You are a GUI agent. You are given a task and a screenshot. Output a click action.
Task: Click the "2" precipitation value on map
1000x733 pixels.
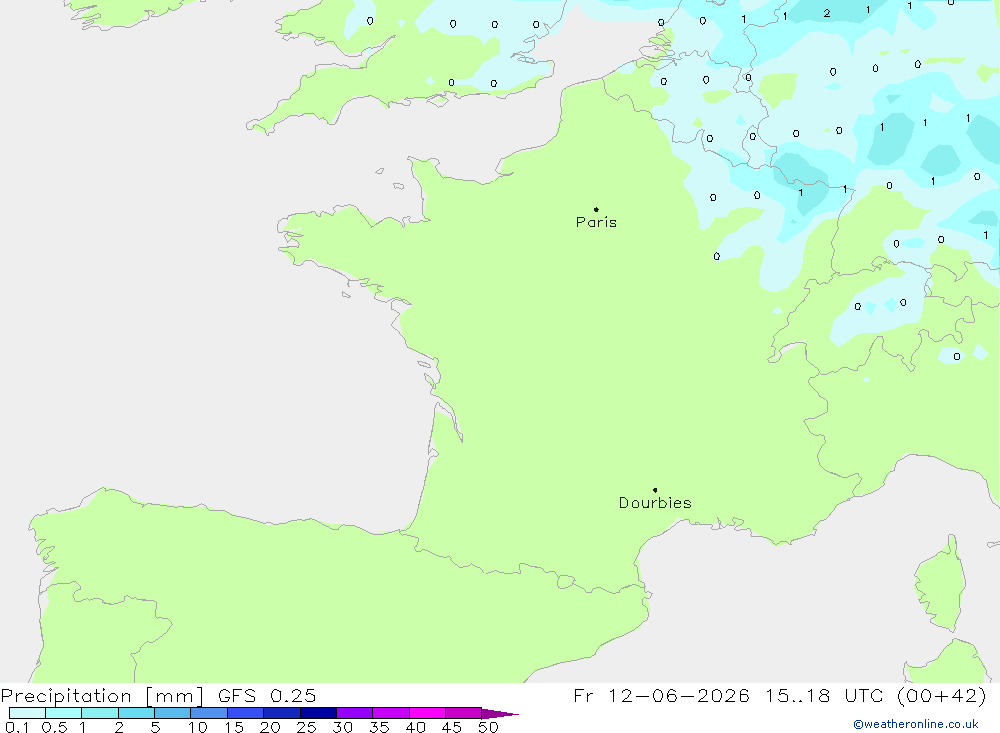pyautogui.click(x=827, y=13)
